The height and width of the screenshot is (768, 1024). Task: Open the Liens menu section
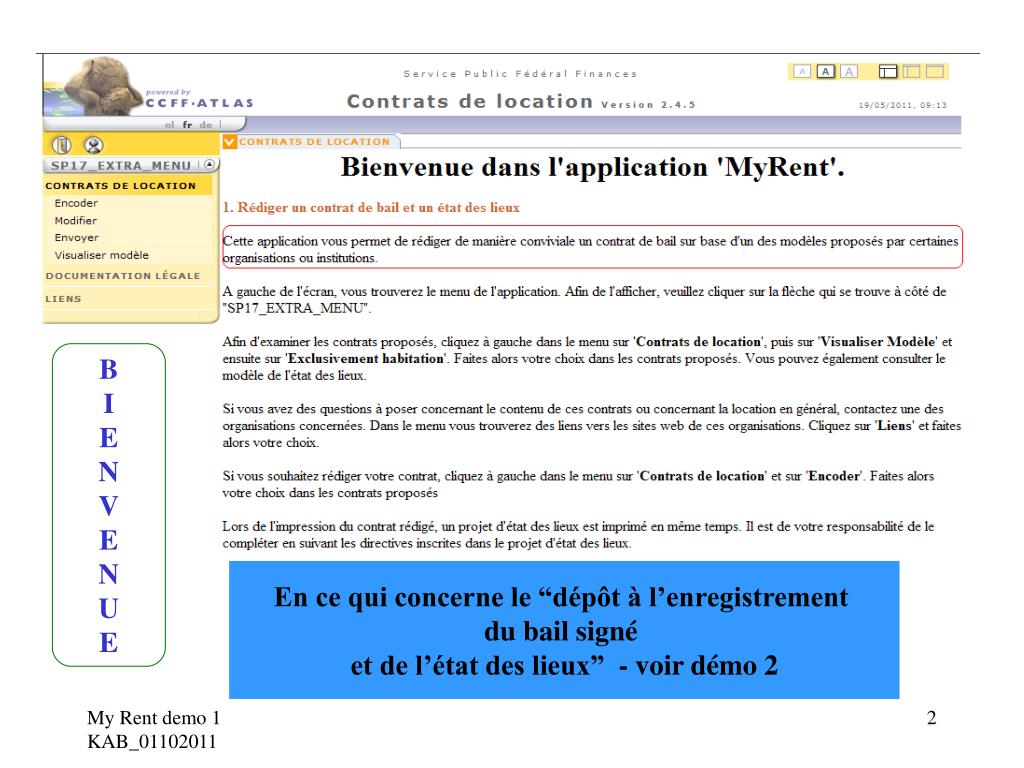pos(63,298)
